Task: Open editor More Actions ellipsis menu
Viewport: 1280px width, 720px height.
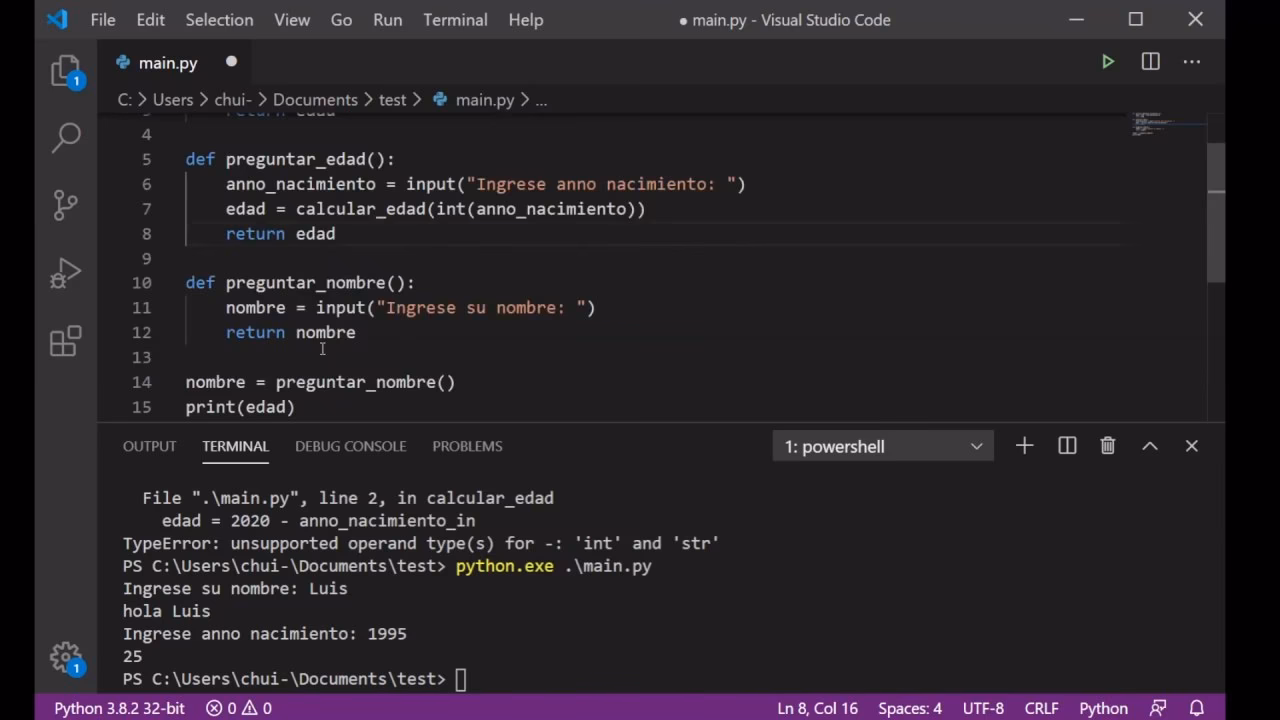Action: tap(1192, 62)
